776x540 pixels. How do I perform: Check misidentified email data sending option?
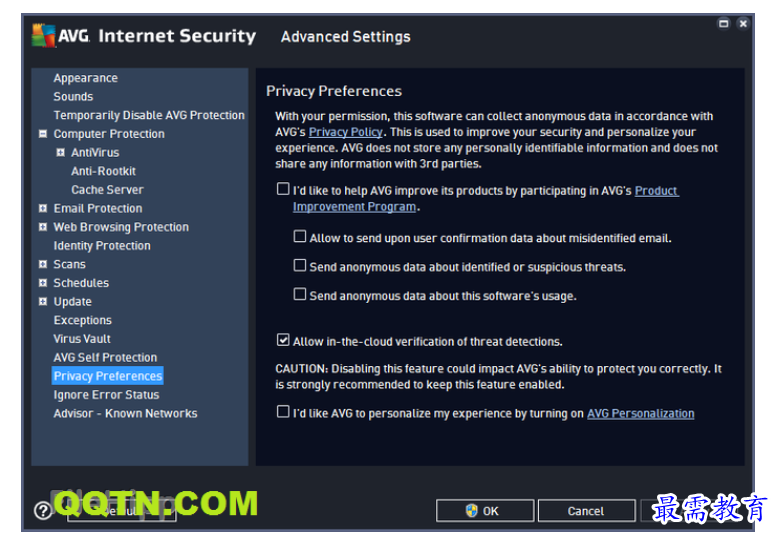[x=300, y=236]
